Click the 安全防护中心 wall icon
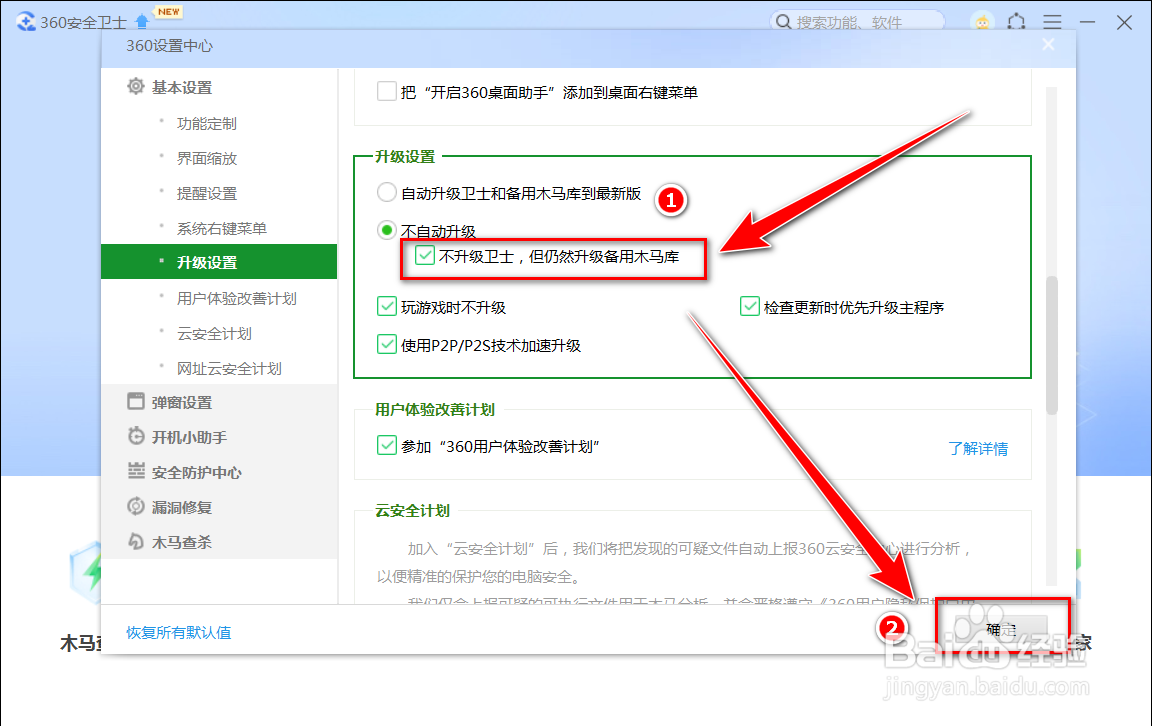The image size is (1152, 726). coord(136,472)
